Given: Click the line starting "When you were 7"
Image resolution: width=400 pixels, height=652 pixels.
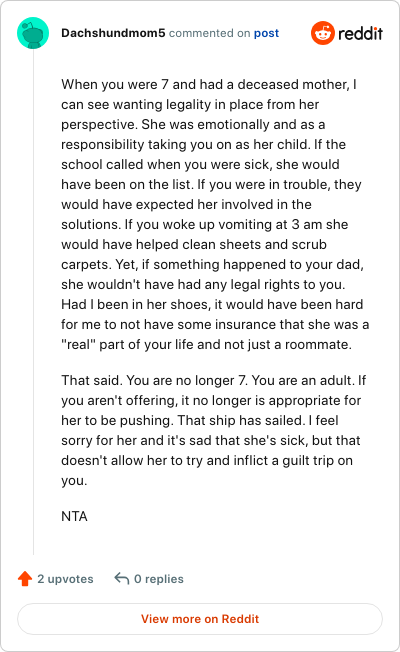Looking at the screenshot, I should coord(209,84).
